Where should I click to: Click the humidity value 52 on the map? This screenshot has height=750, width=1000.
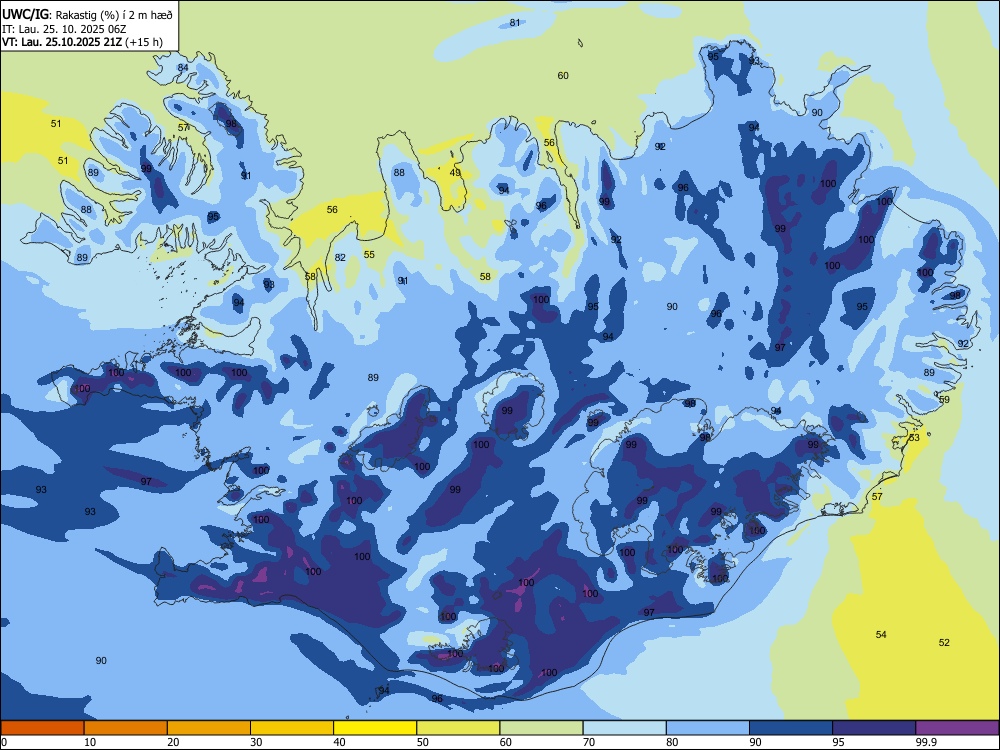click(945, 643)
